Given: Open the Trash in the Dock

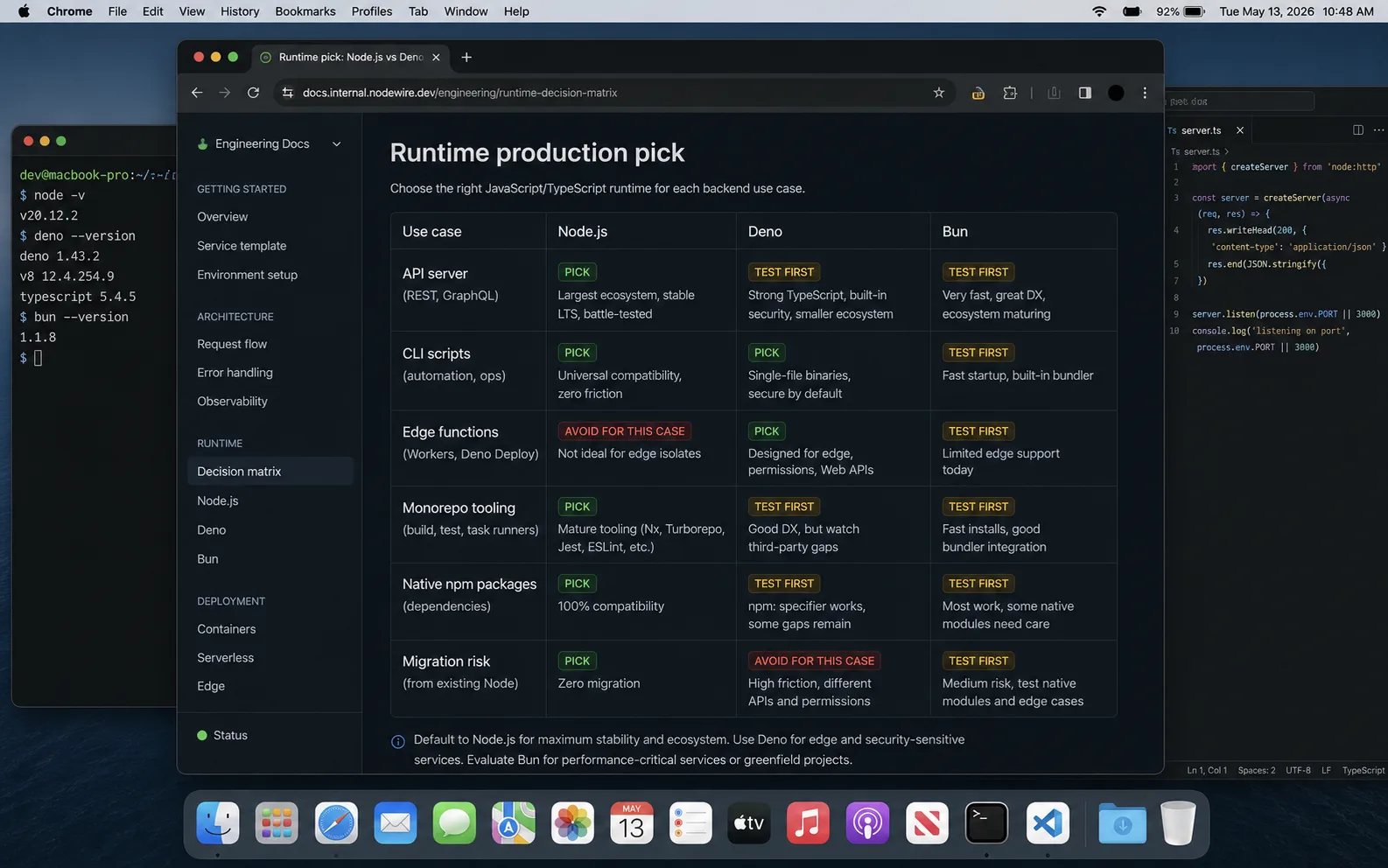Looking at the screenshot, I should tap(1178, 822).
